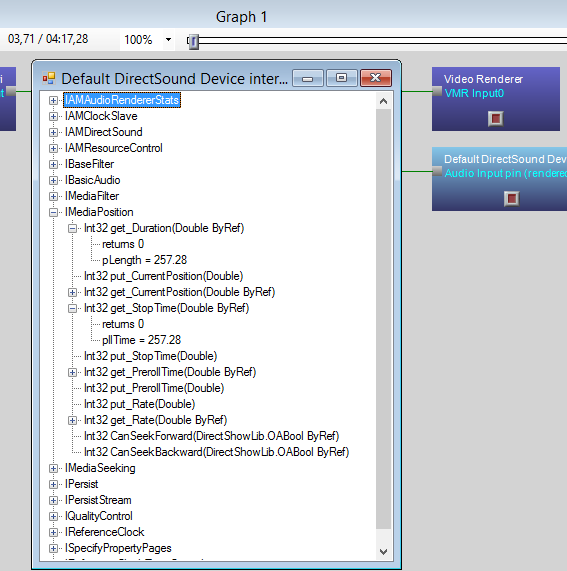567x571 pixels.
Task: Click the Audio Input pin connector
Action: (437, 171)
